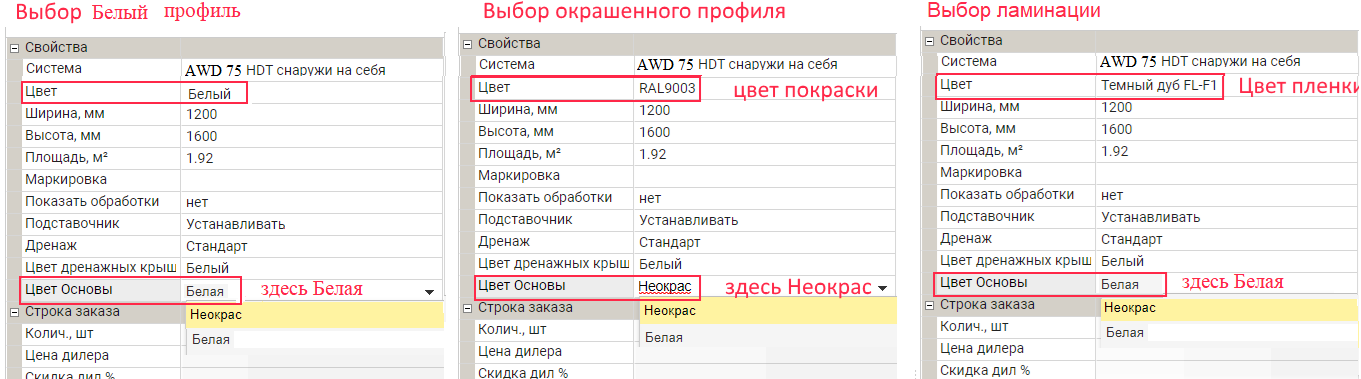Collapse Строка заказа section in the Белый color panel
The image size is (1361, 379).
click(14, 312)
